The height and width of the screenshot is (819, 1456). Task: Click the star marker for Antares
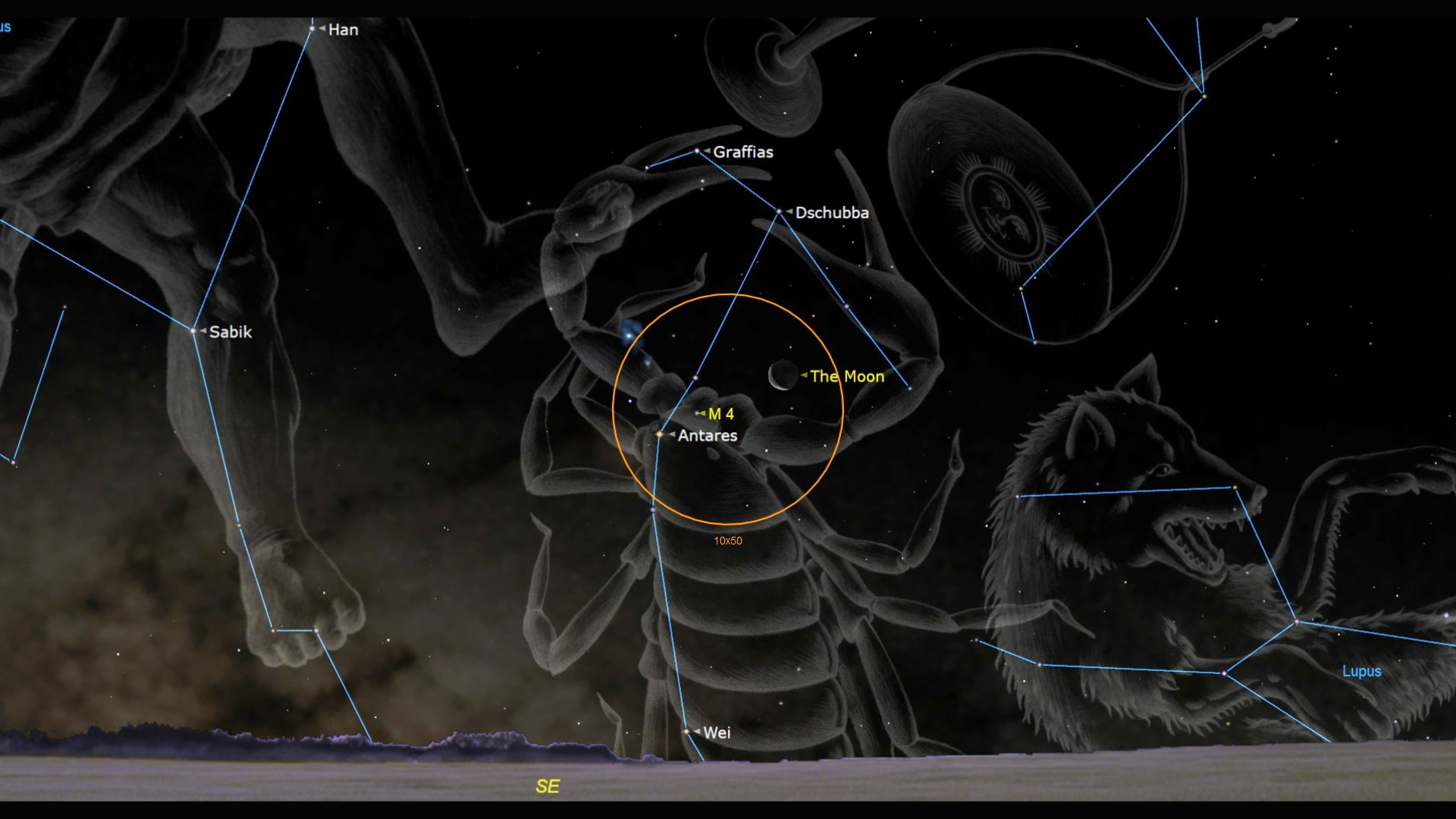661,435
